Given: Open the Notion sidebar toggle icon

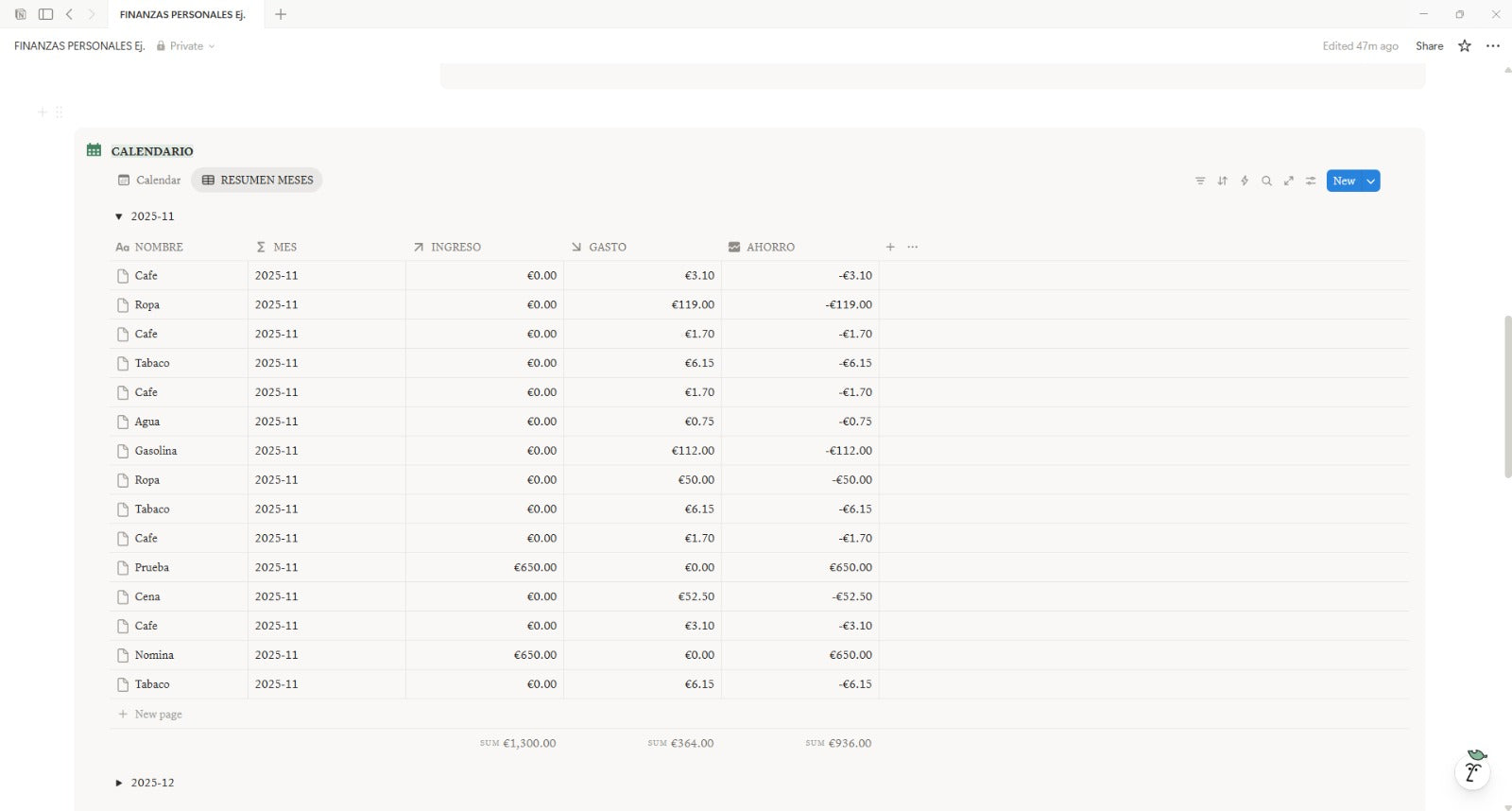Looking at the screenshot, I should pos(45,14).
